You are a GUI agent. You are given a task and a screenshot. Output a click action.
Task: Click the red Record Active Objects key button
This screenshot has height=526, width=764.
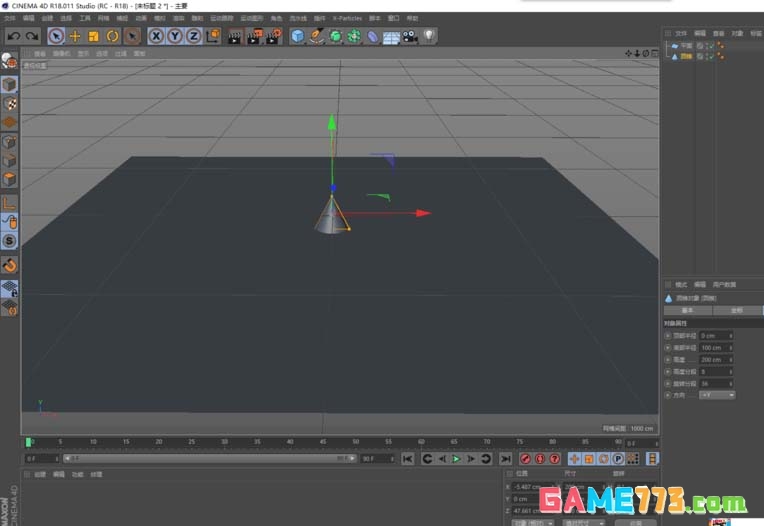click(x=525, y=459)
